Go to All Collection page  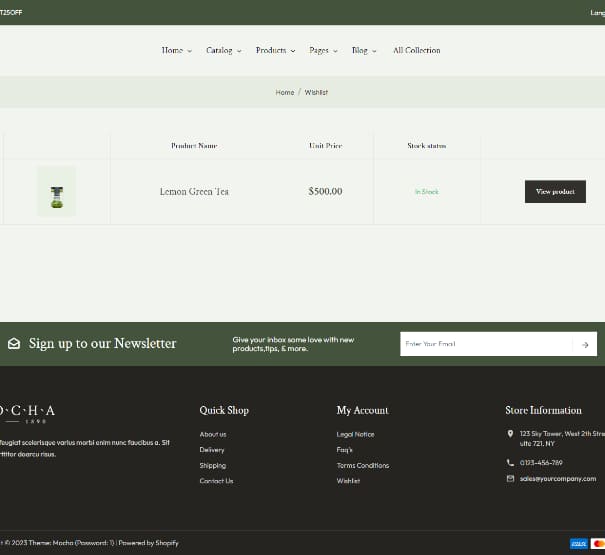(416, 50)
